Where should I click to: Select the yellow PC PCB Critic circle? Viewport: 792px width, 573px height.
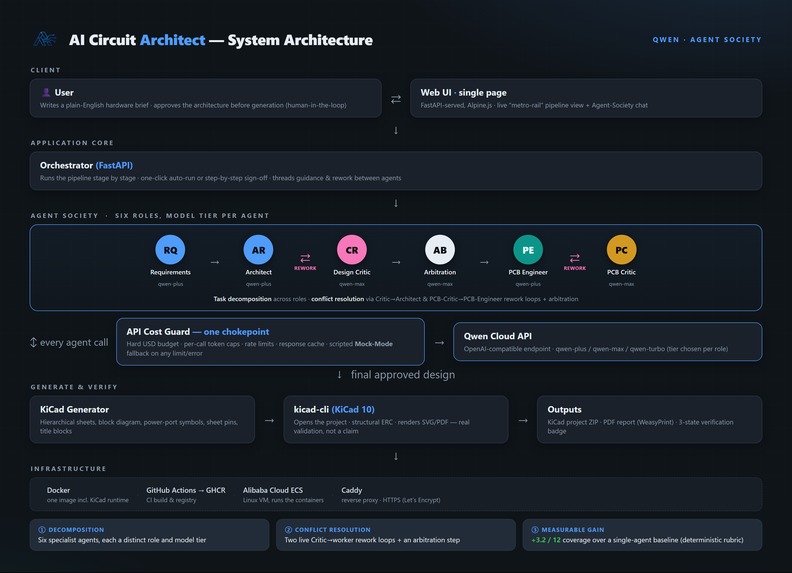tap(621, 250)
